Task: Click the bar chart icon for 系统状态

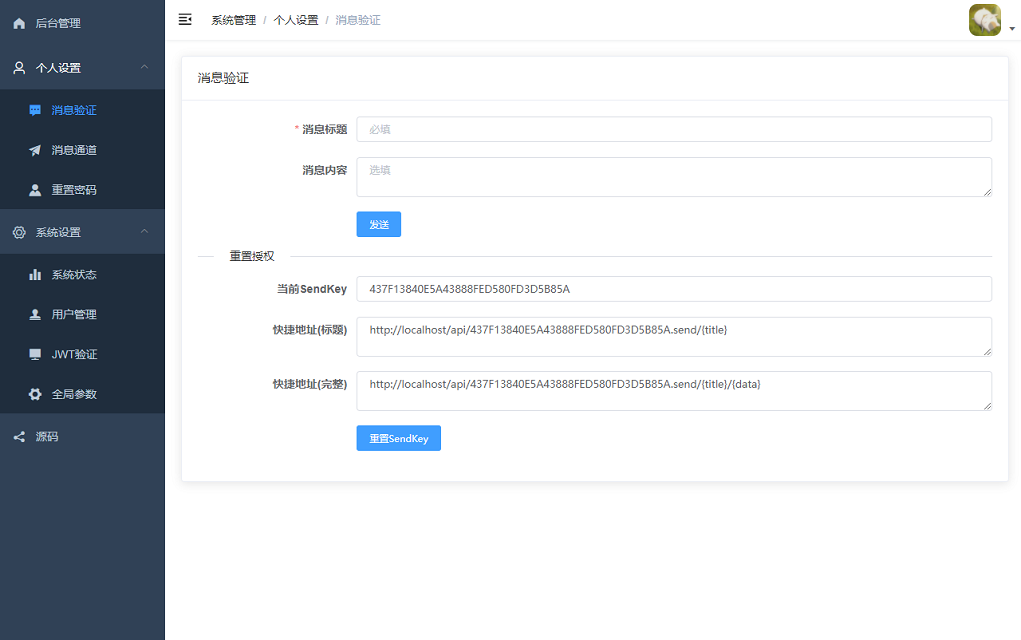Action: pyautogui.click(x=35, y=274)
